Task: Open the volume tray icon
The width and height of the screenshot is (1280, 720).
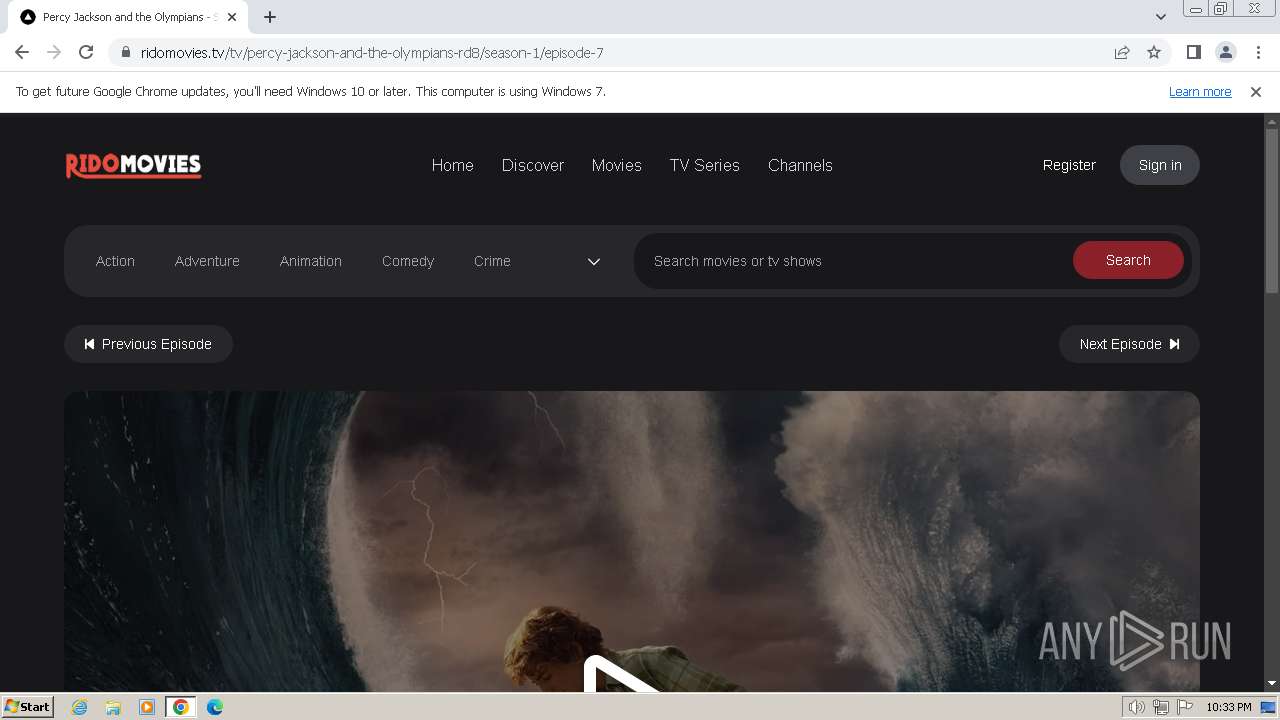Action: click(x=1136, y=707)
